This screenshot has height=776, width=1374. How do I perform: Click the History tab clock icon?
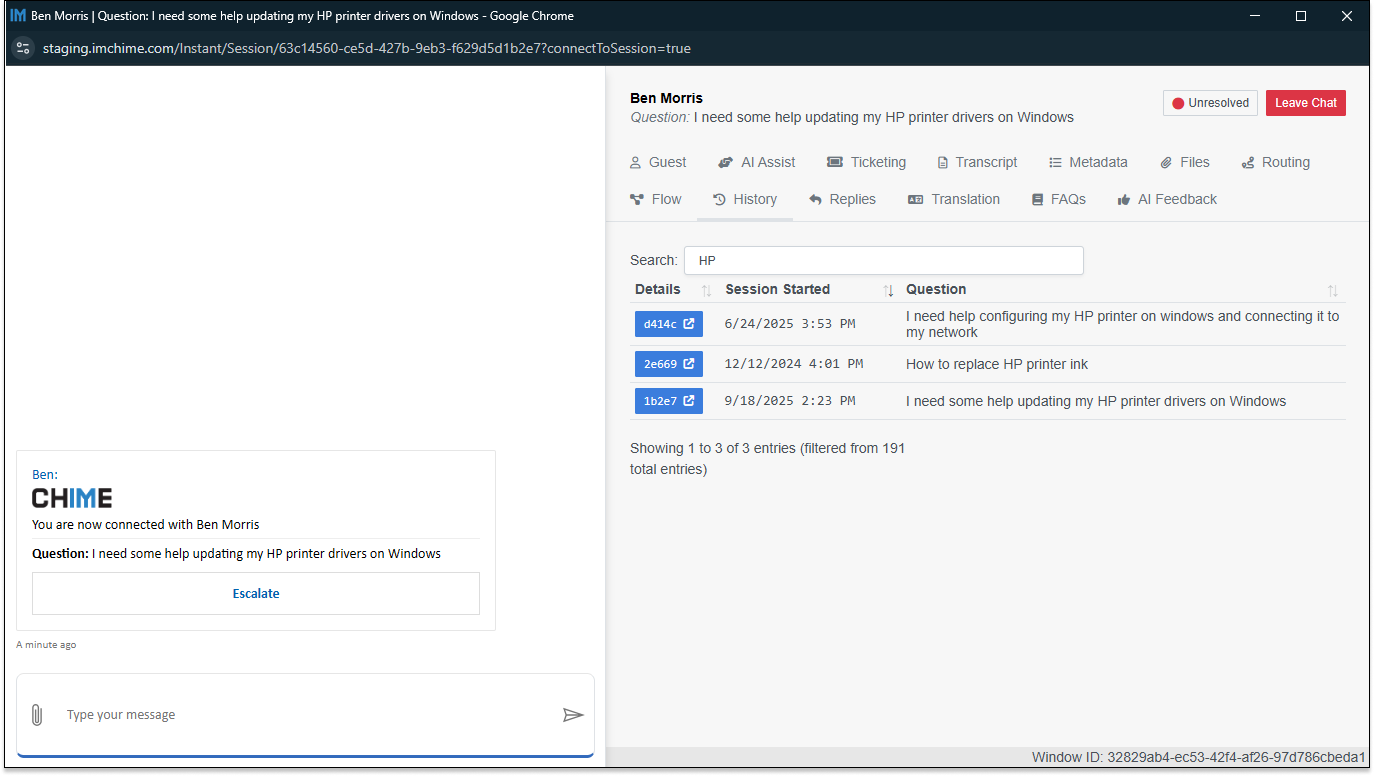(719, 200)
